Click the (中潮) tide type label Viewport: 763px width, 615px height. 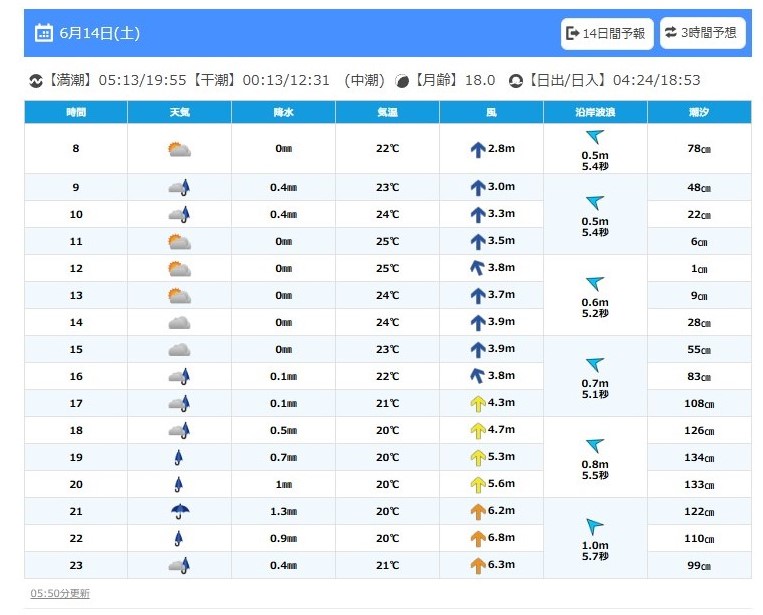[364, 80]
